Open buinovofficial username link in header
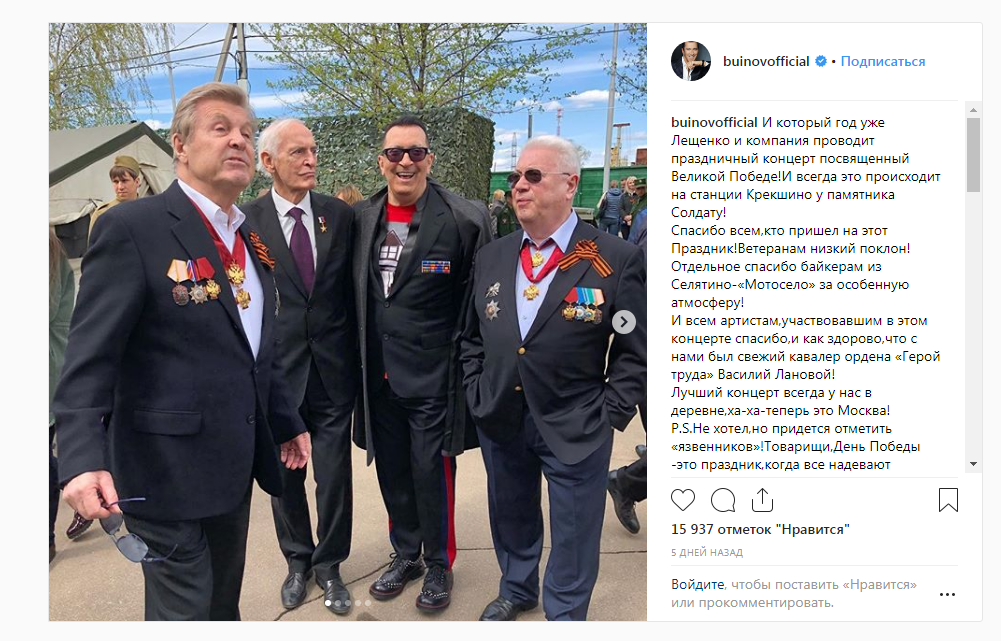The height and width of the screenshot is (641, 1001). [766, 61]
